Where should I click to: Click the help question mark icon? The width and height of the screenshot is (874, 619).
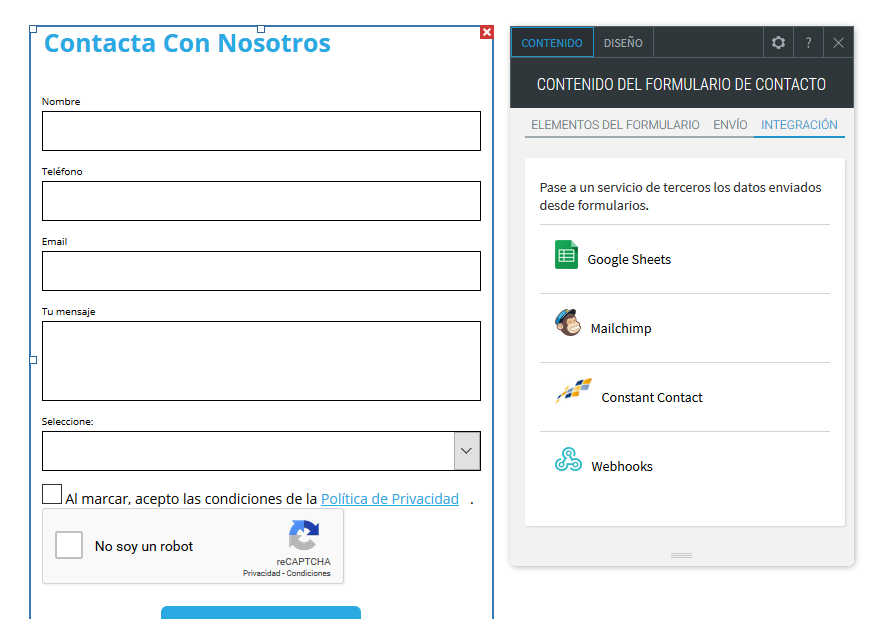click(808, 43)
